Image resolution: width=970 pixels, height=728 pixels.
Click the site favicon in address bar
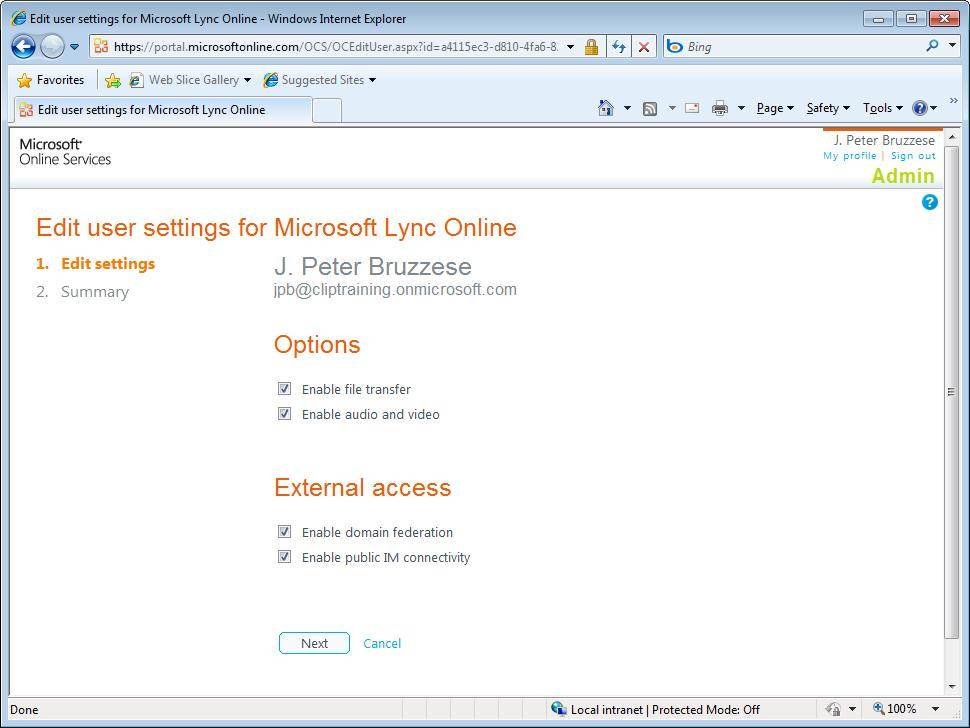(101, 46)
